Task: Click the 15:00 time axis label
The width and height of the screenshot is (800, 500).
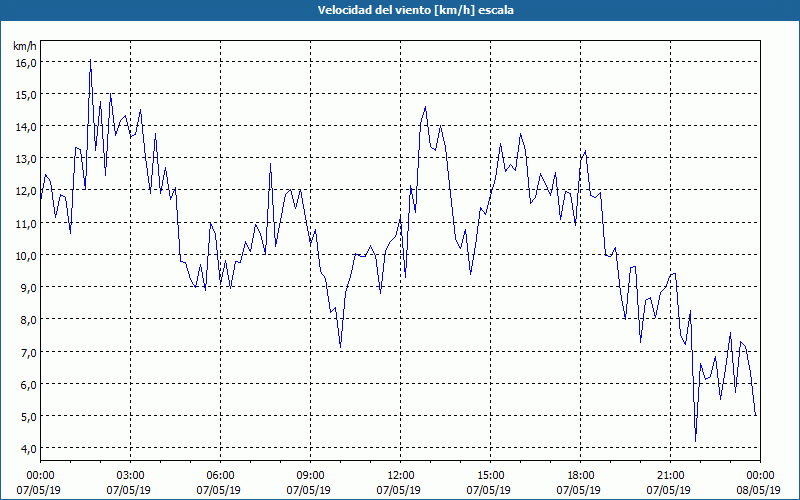Action: point(490,476)
